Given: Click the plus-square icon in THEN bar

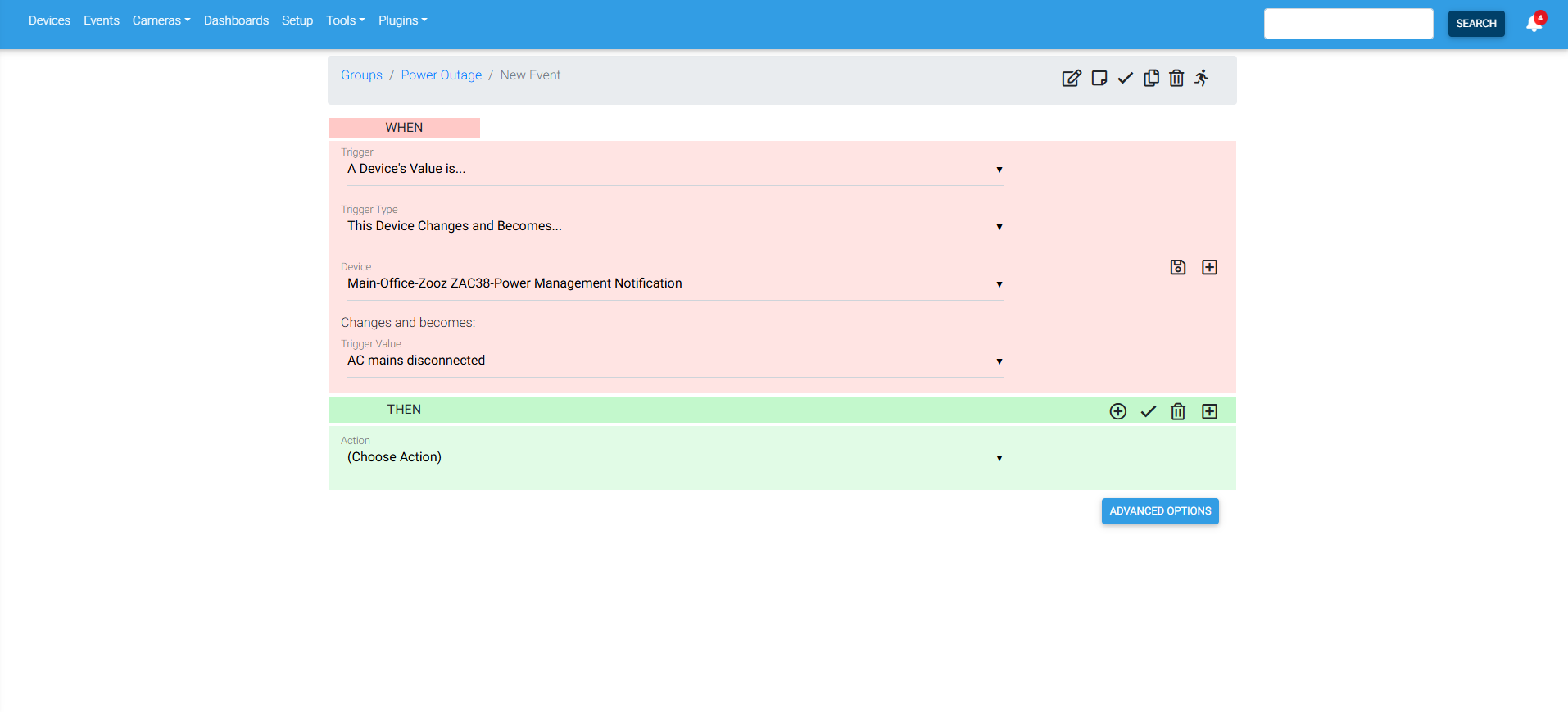Looking at the screenshot, I should coord(1209,411).
